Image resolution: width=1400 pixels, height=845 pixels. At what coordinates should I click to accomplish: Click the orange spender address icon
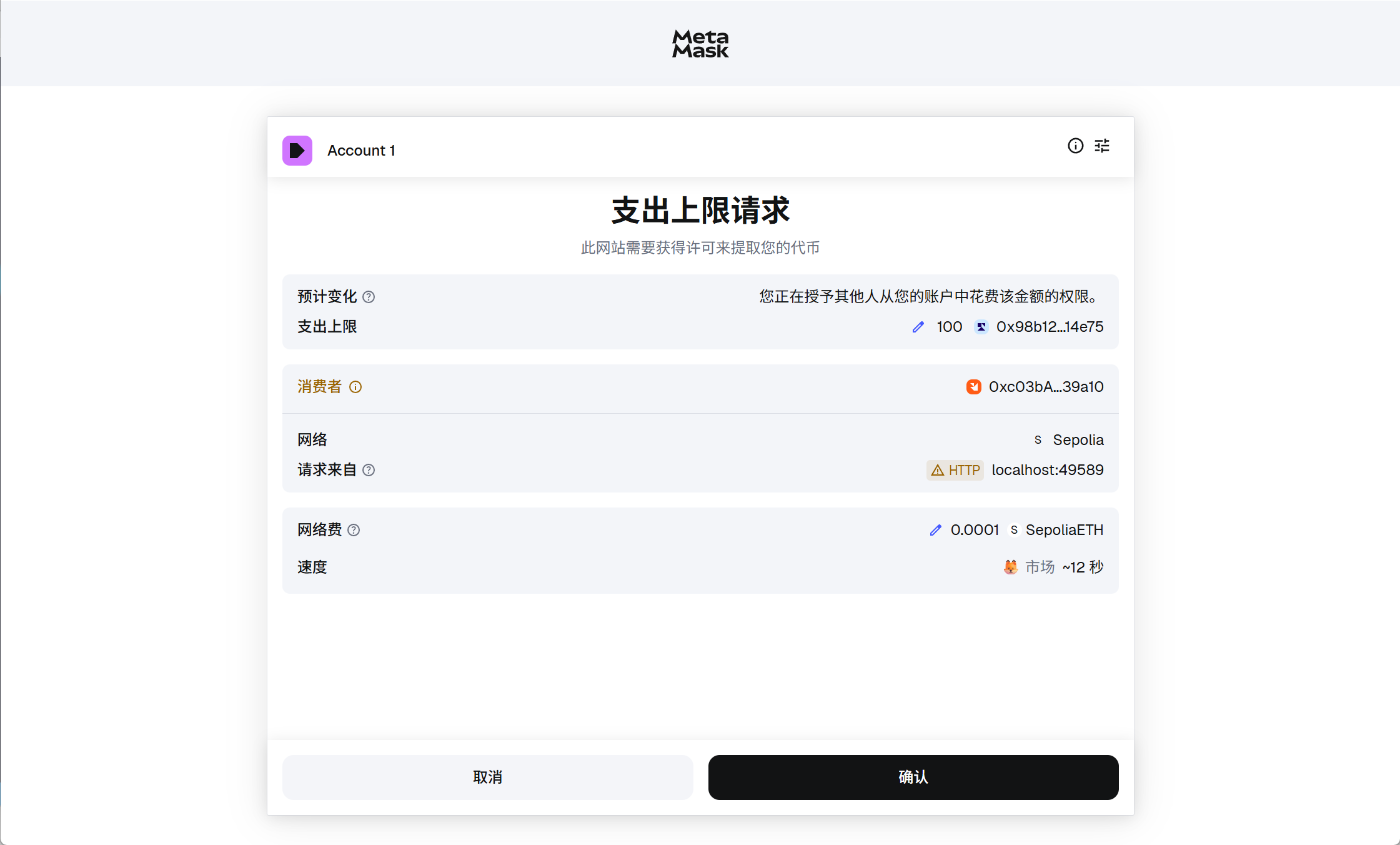pos(973,387)
